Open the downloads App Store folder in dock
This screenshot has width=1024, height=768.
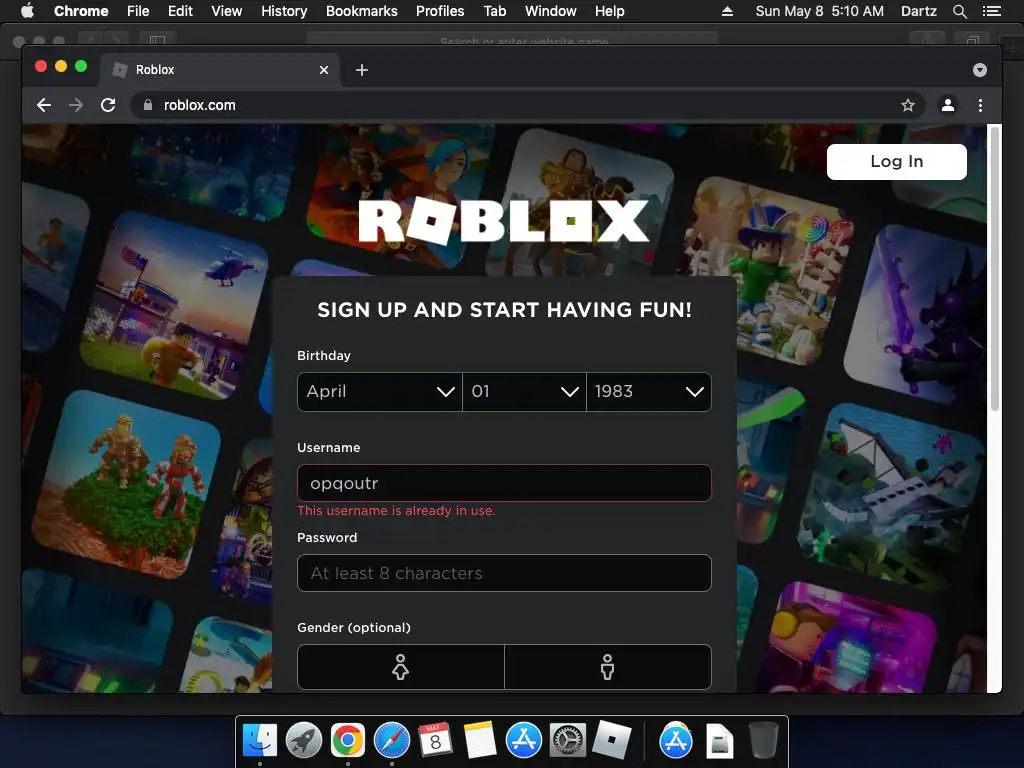675,741
